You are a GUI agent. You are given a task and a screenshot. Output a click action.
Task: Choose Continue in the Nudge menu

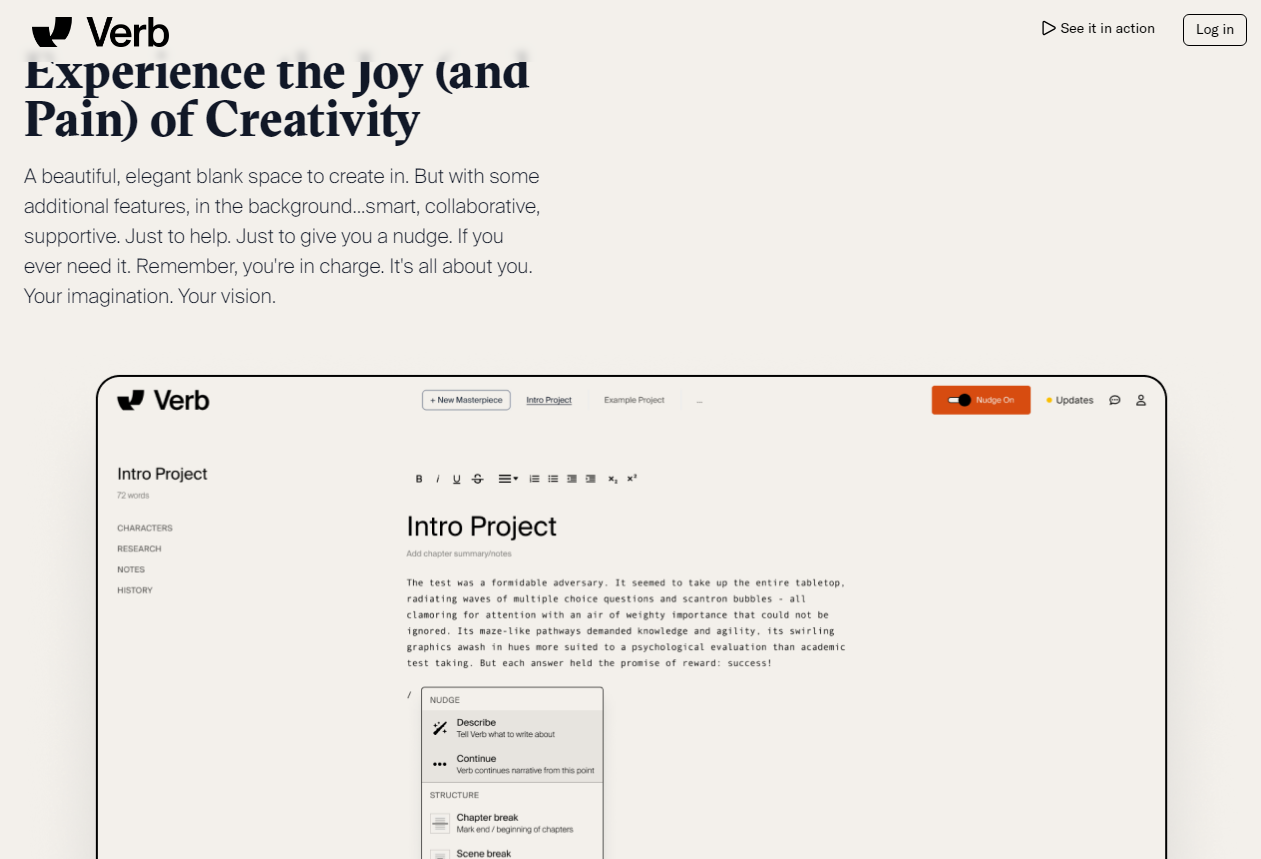(x=512, y=764)
